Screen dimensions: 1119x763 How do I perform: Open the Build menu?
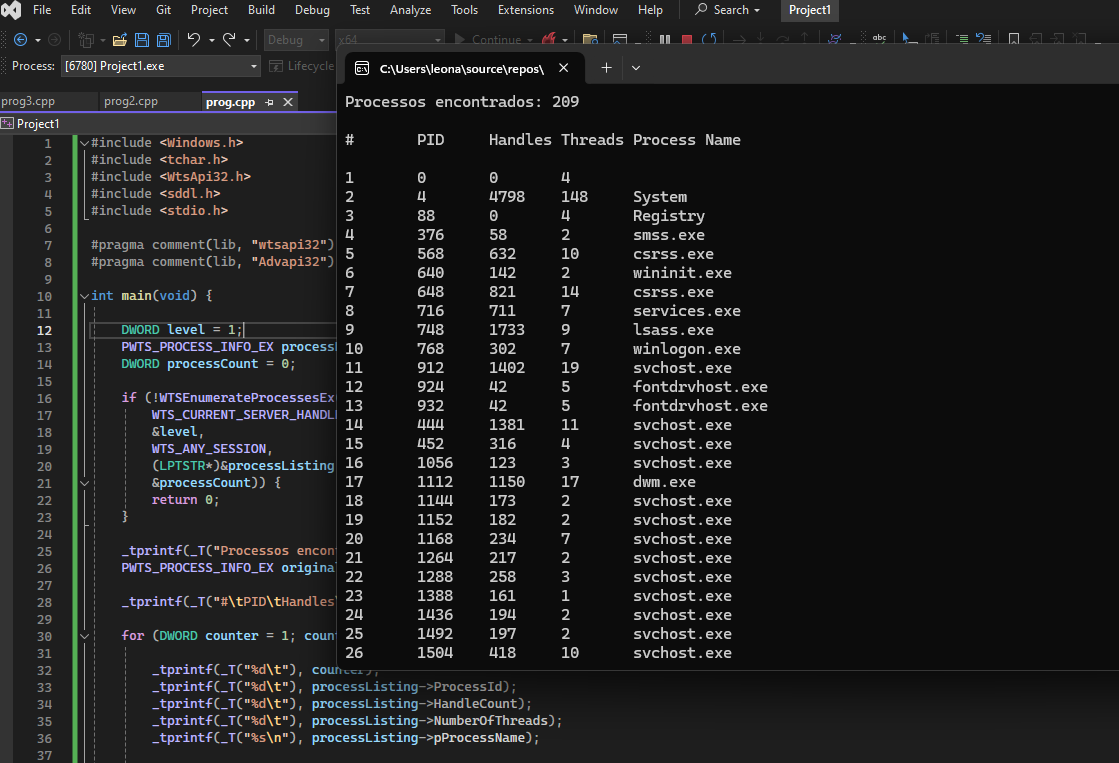coord(261,10)
